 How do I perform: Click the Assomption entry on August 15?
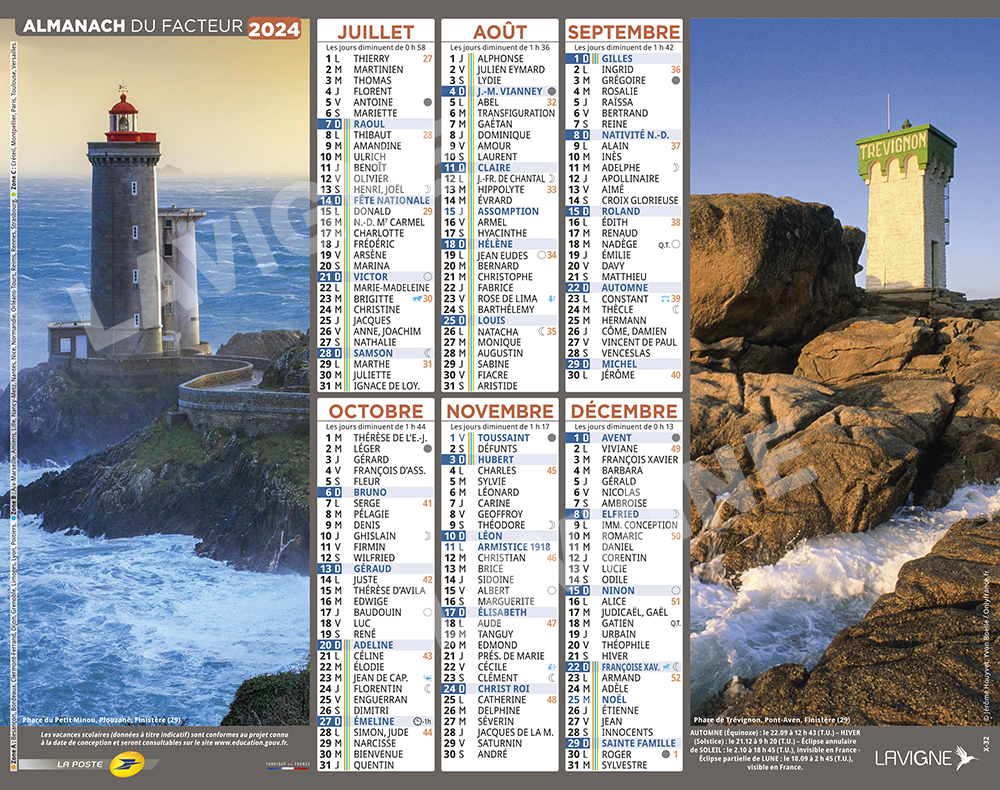coord(508,211)
